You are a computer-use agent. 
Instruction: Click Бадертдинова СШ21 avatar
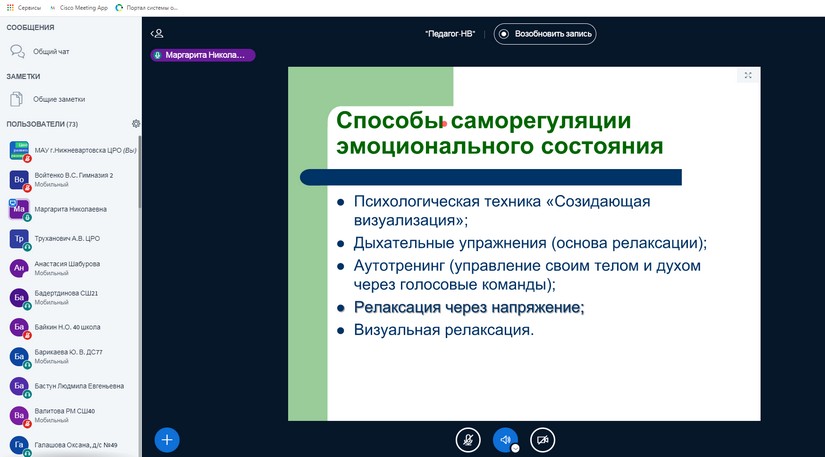pyautogui.click(x=19, y=298)
